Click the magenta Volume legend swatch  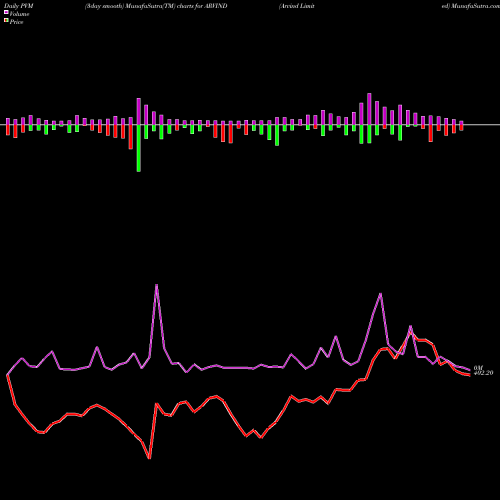click(x=6, y=13)
